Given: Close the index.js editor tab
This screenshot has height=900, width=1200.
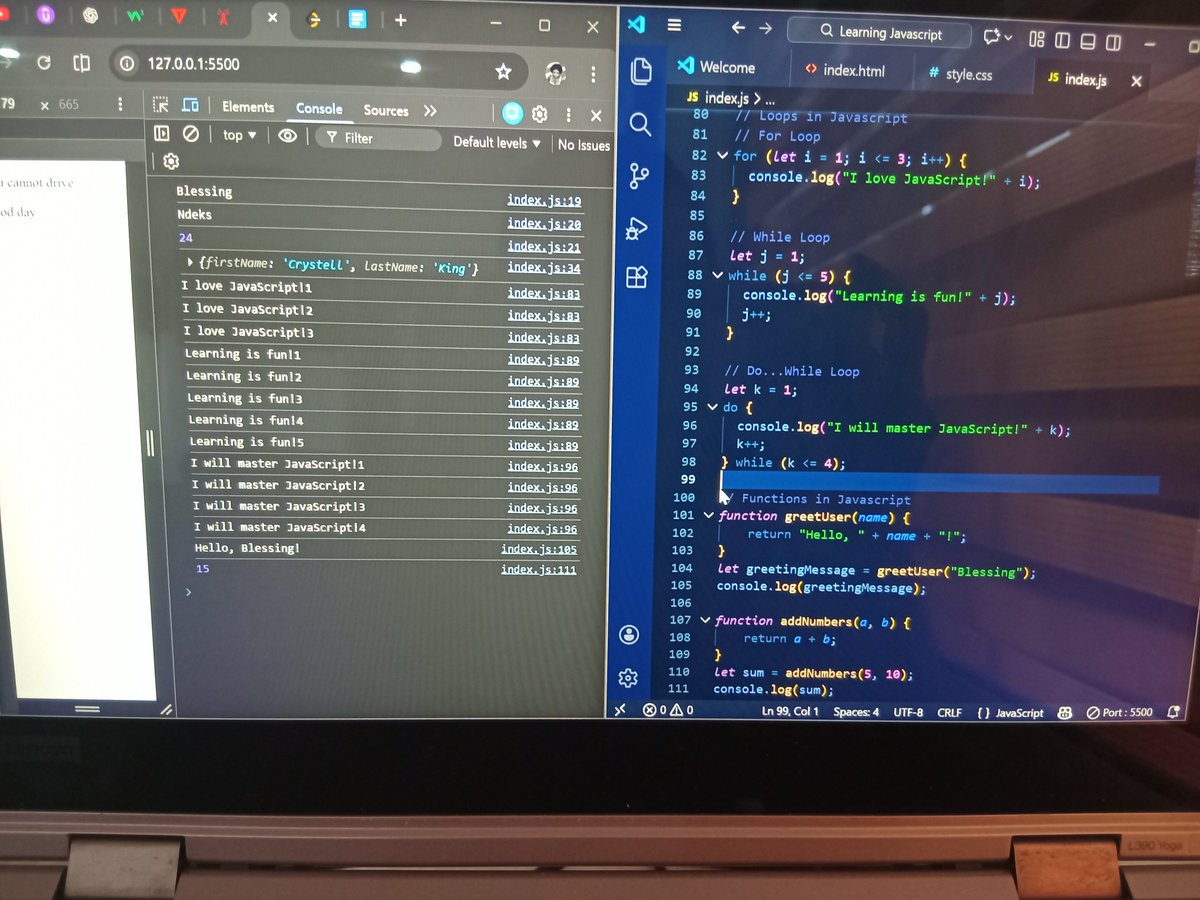Looking at the screenshot, I should [x=1136, y=82].
